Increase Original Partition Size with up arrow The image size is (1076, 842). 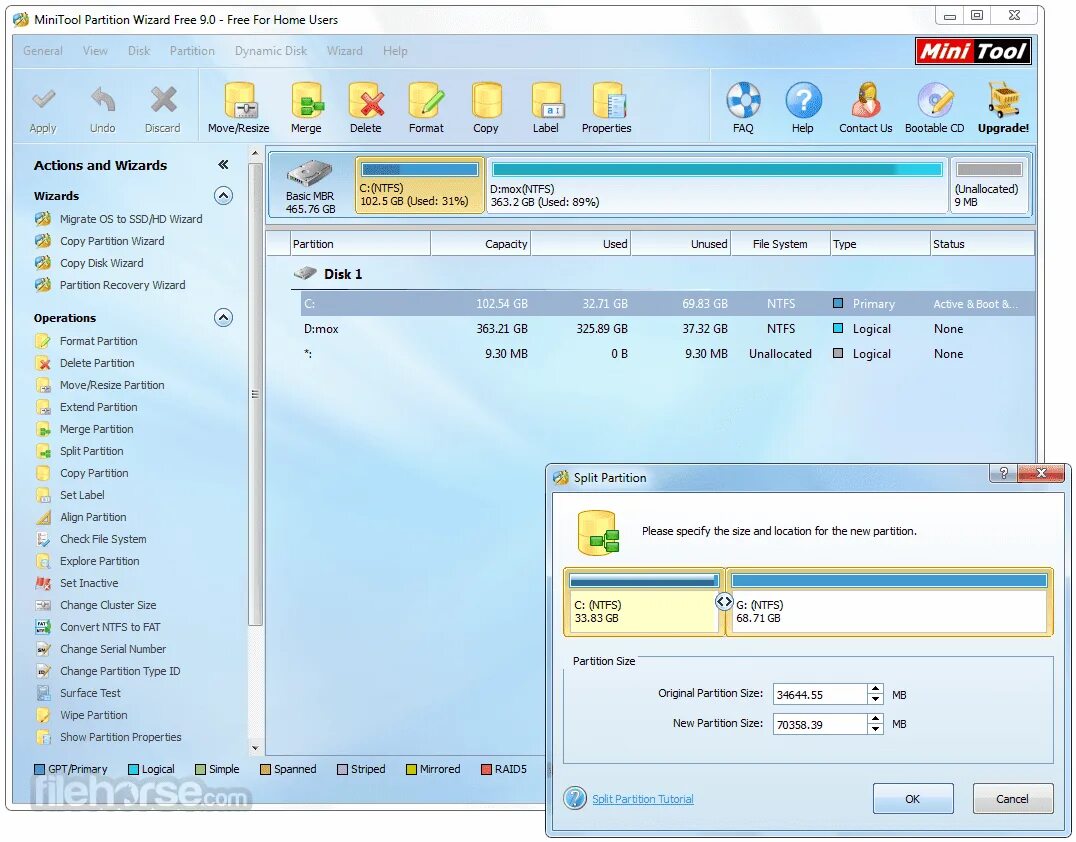[x=875, y=689]
